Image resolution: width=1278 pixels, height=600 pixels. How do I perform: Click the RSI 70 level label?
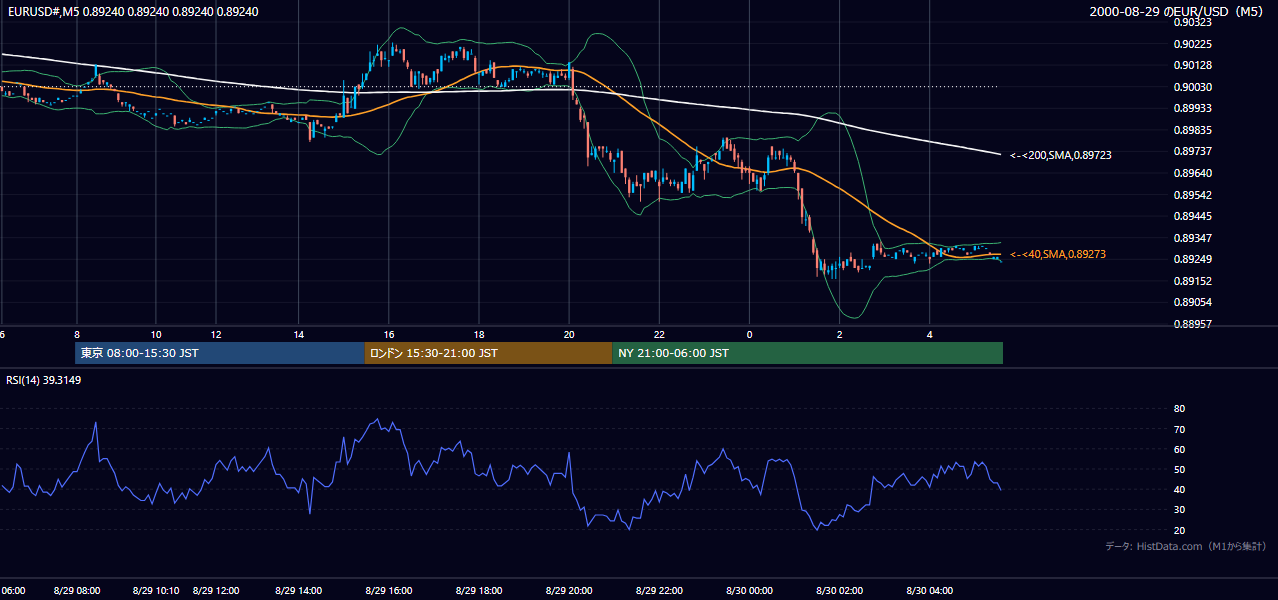[x=1179, y=429]
